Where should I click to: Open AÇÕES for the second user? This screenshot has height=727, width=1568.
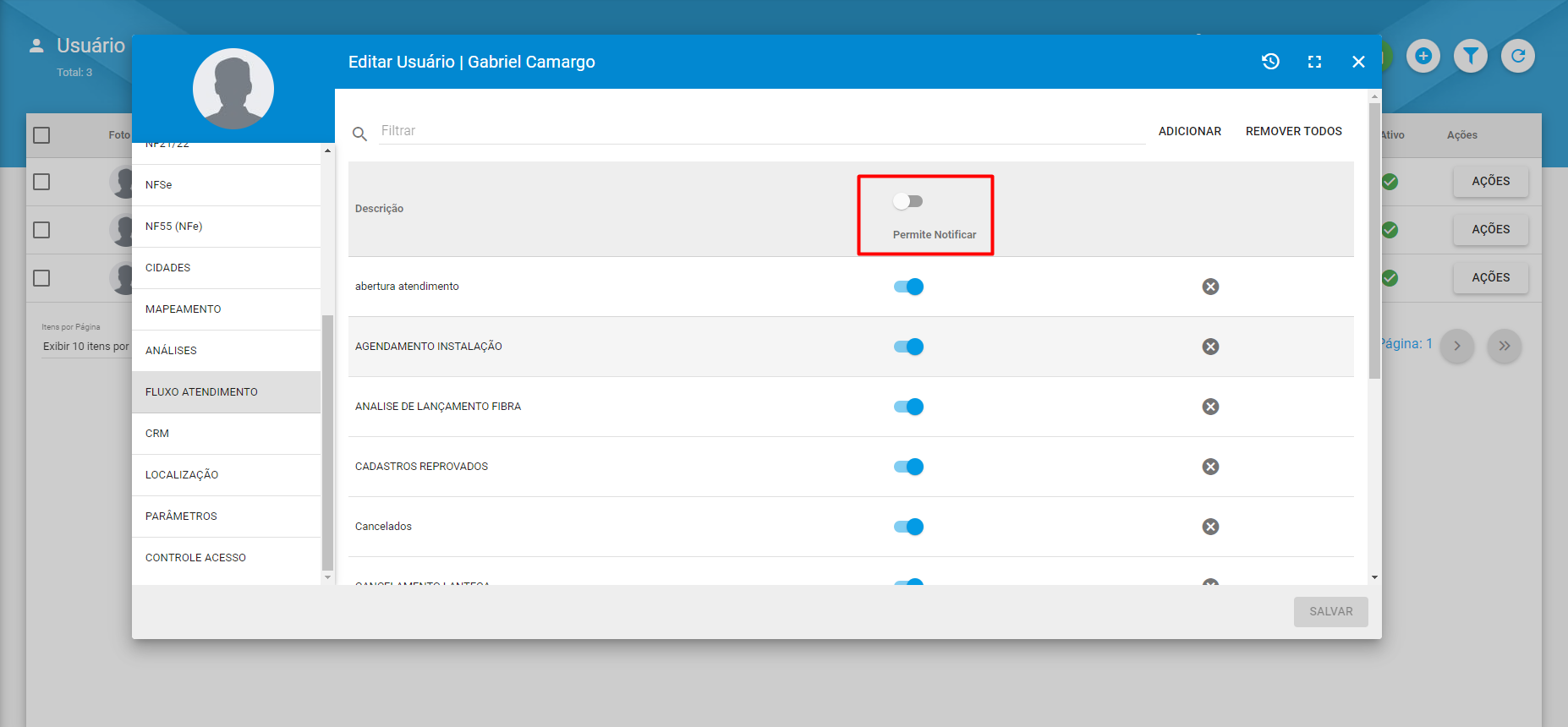1490,229
